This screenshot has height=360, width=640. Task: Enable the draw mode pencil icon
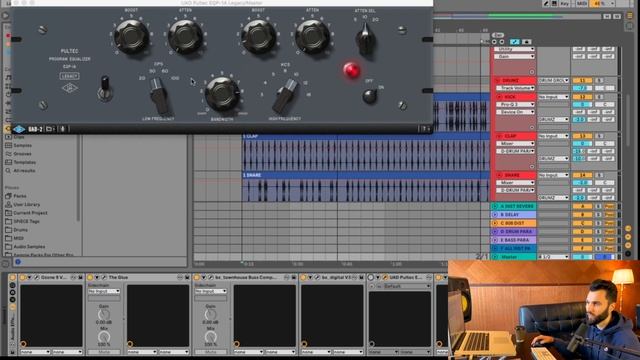[x=546, y=3]
